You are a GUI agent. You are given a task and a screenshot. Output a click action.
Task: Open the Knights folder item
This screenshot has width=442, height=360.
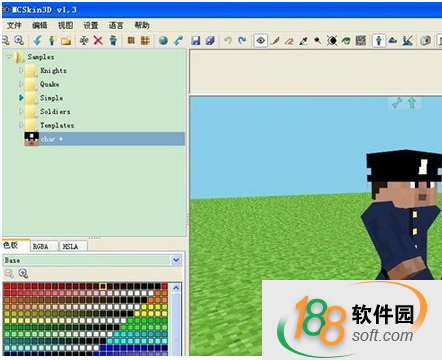coord(53,70)
